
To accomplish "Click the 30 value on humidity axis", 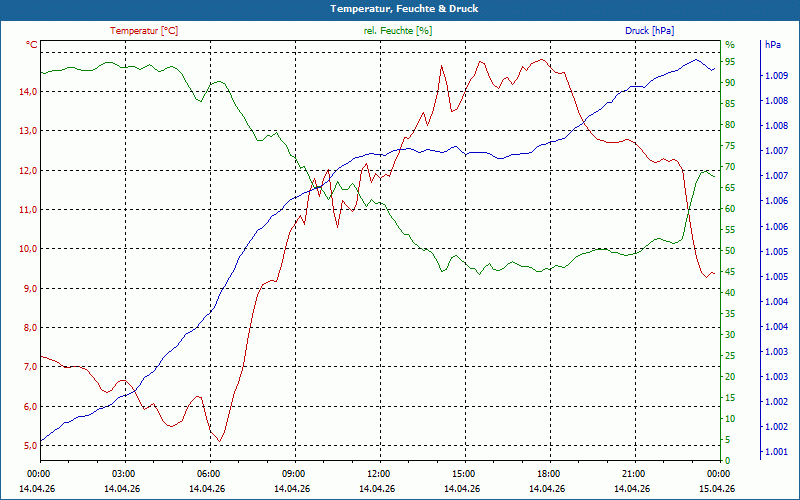I will tap(730, 335).
